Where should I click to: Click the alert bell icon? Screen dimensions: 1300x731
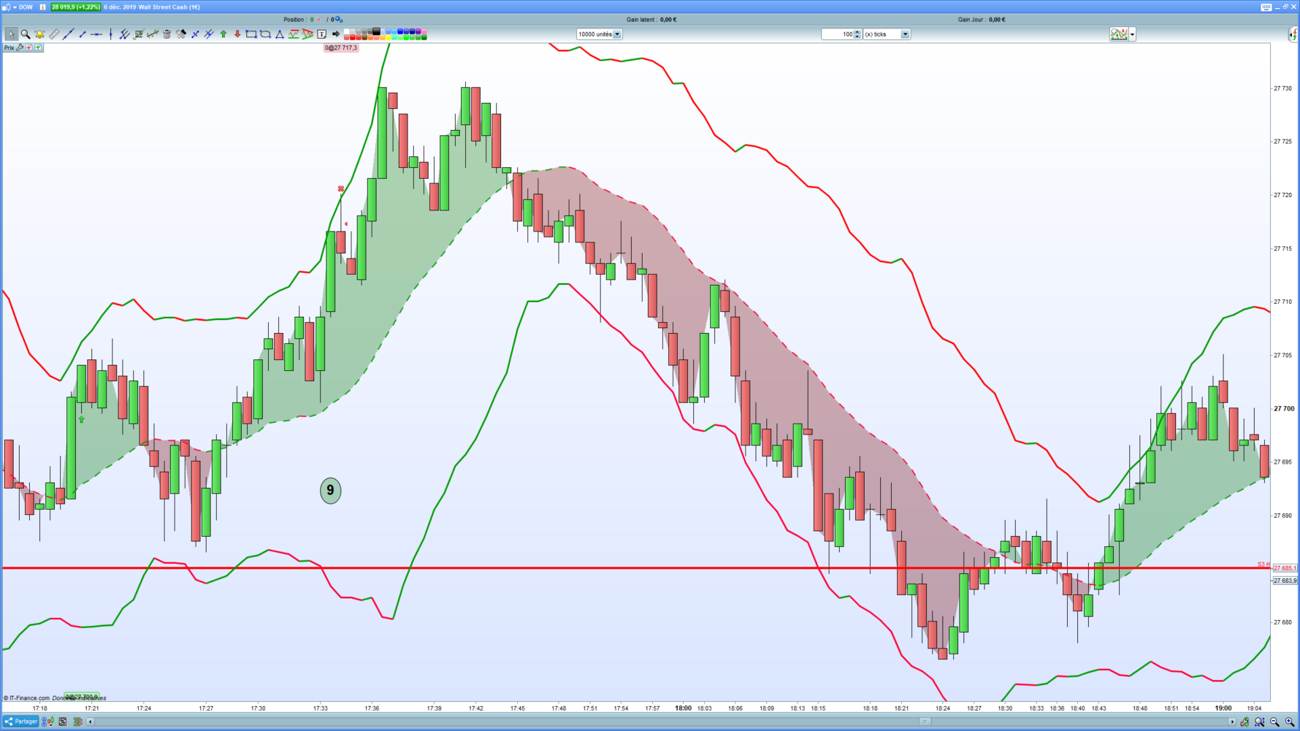pyautogui.click(x=40, y=34)
